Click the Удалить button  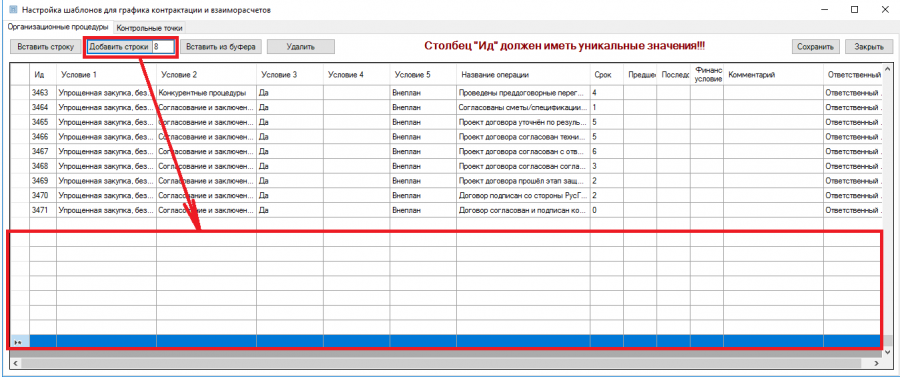click(x=300, y=47)
